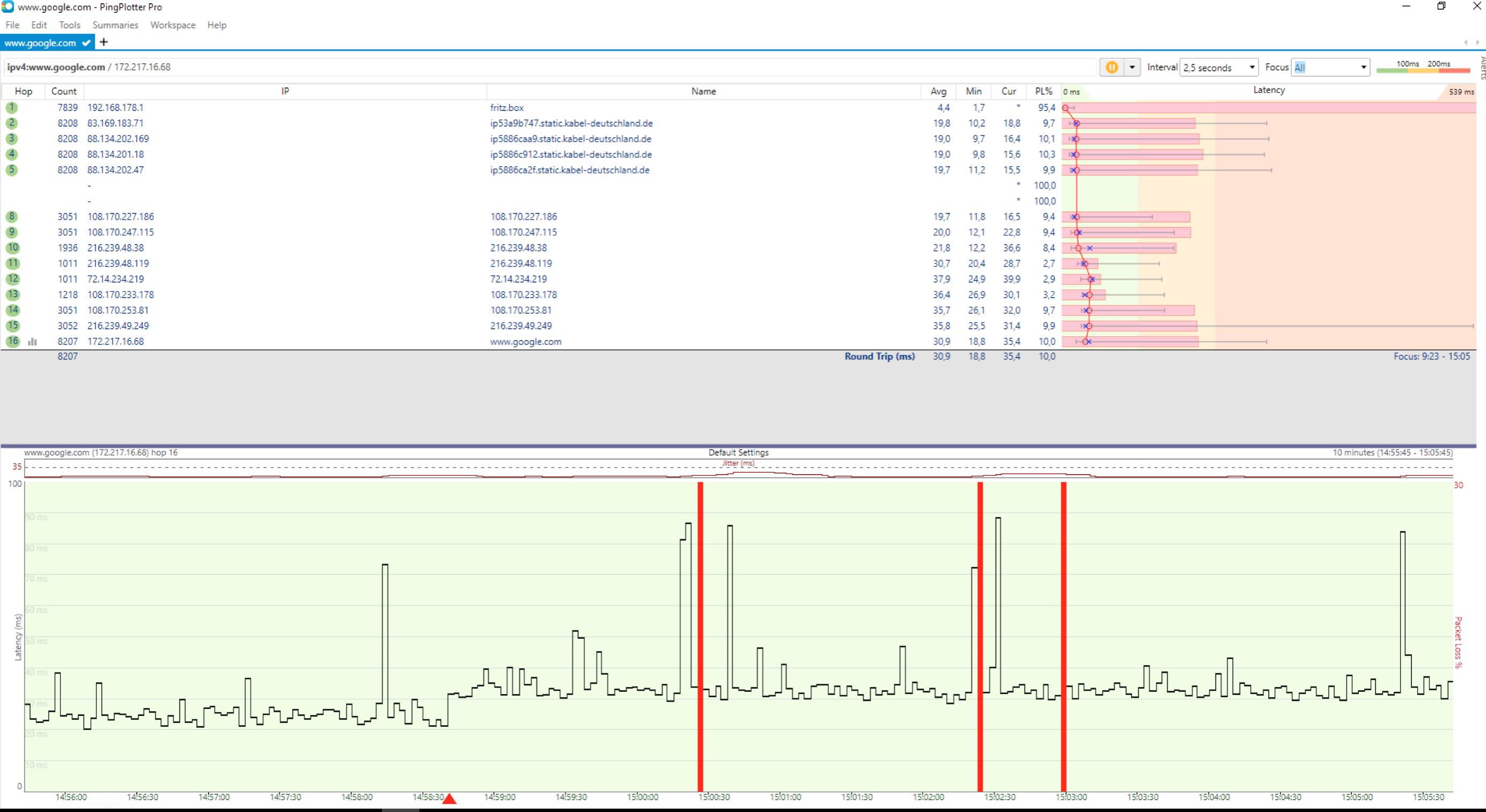Click the 10 minutes time range label
This screenshot has height=812, width=1486.
click(x=1393, y=452)
